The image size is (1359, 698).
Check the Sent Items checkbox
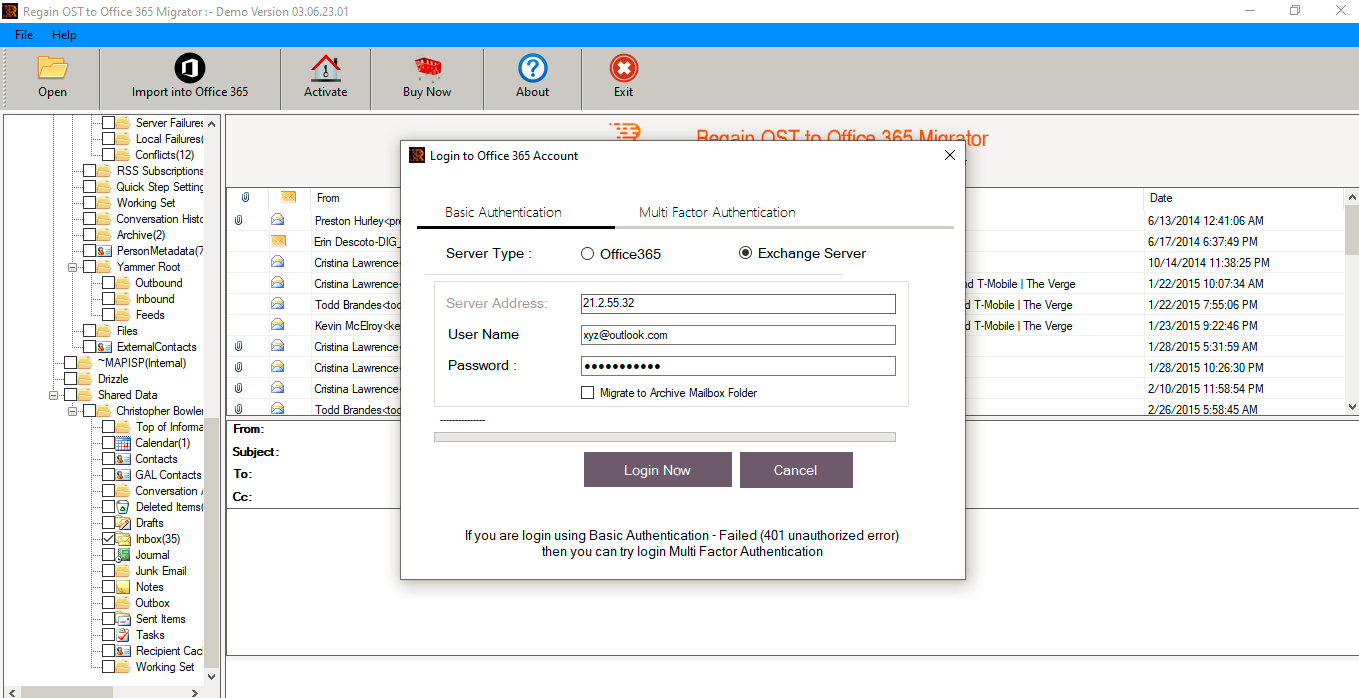click(108, 619)
